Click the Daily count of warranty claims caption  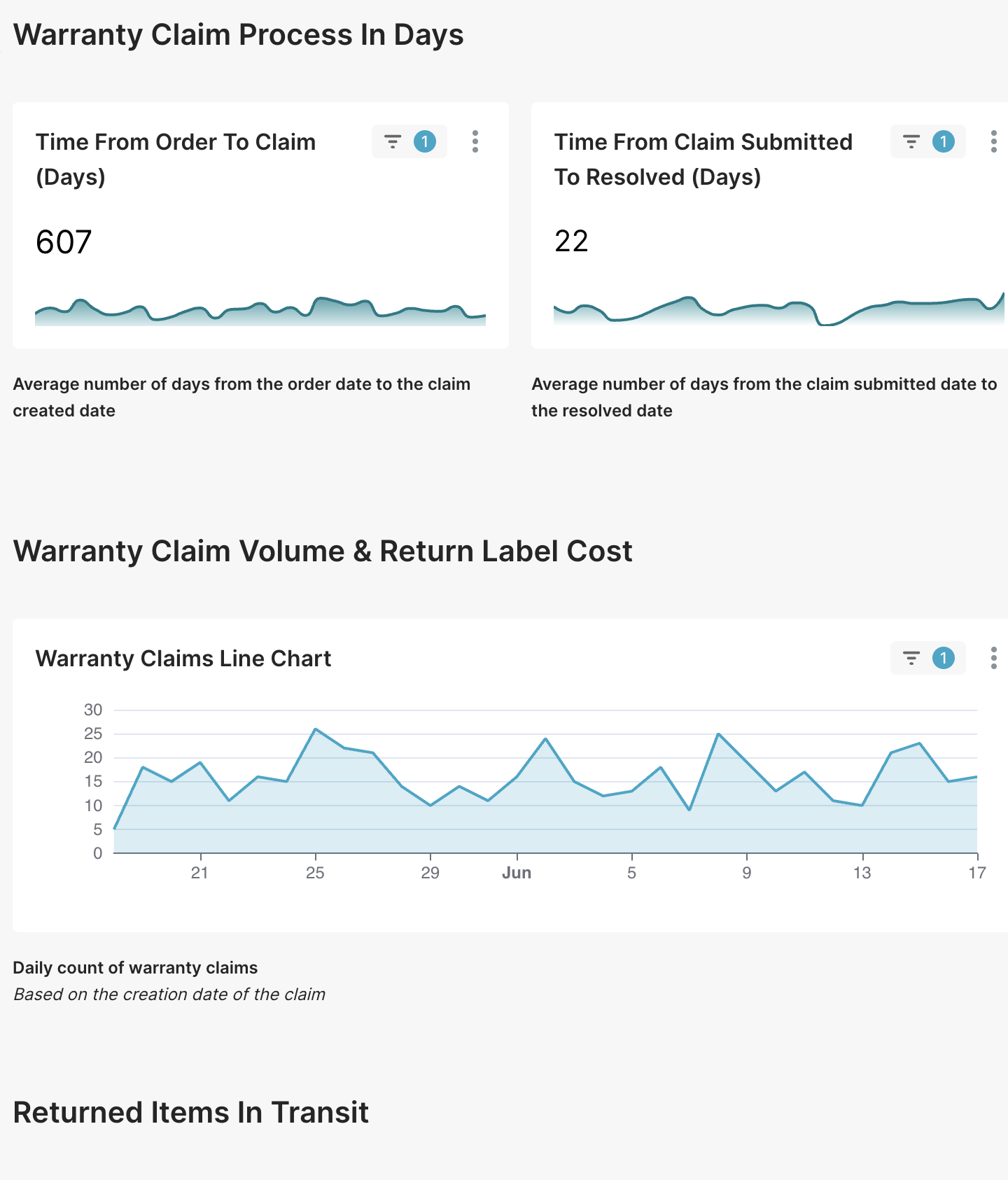[x=136, y=968]
